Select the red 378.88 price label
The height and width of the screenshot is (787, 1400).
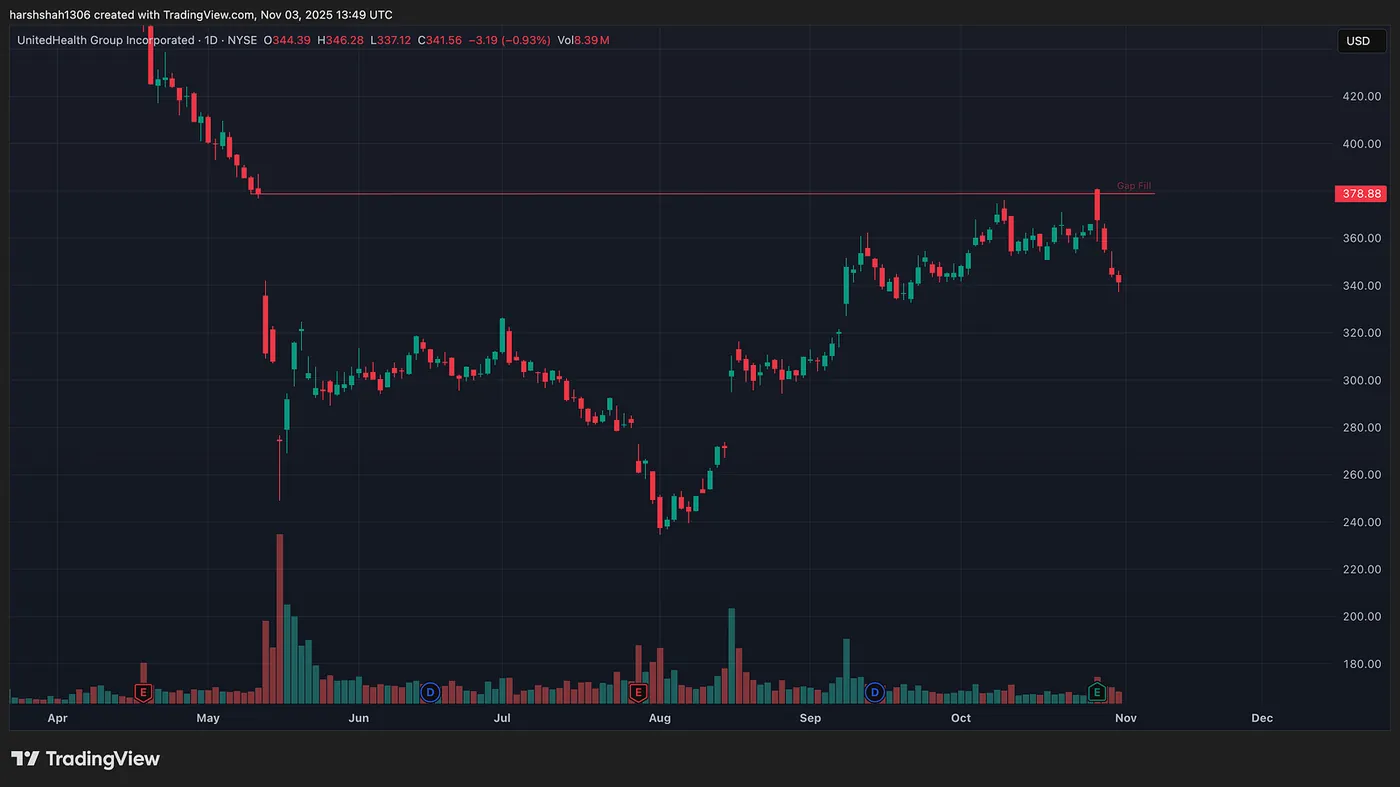1362,193
